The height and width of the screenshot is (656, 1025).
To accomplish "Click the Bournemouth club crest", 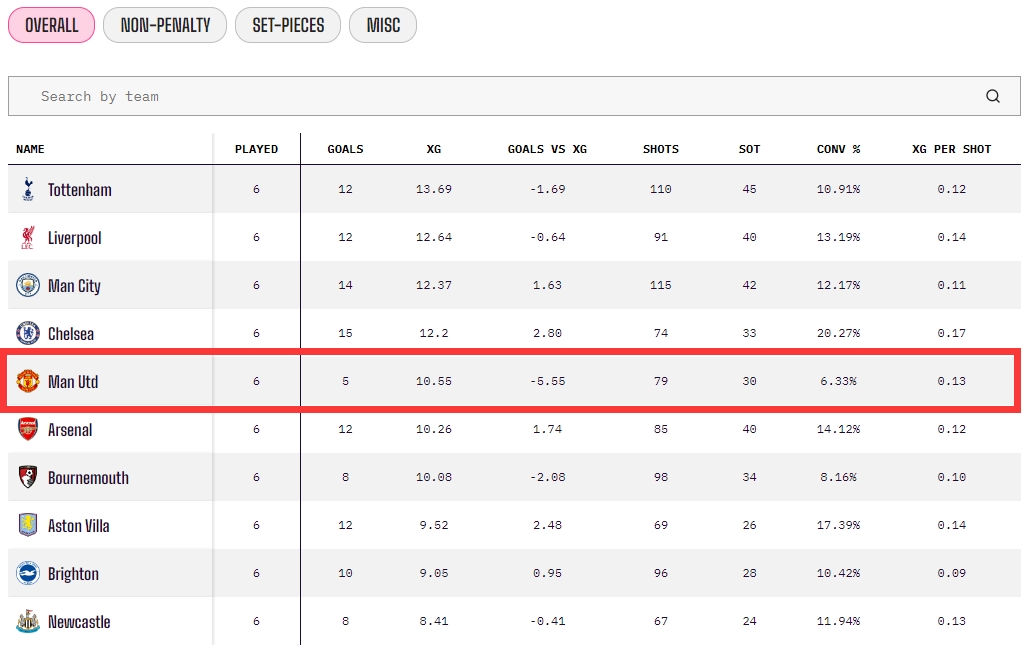I will pyautogui.click(x=27, y=477).
